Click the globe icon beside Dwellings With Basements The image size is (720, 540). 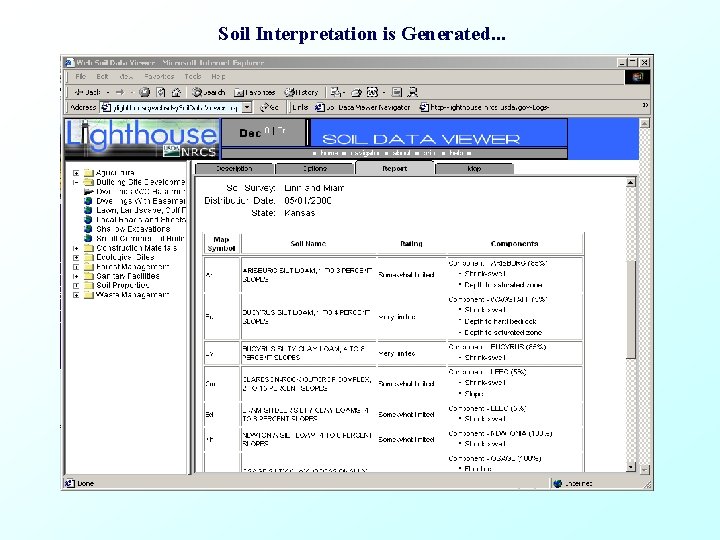point(88,201)
